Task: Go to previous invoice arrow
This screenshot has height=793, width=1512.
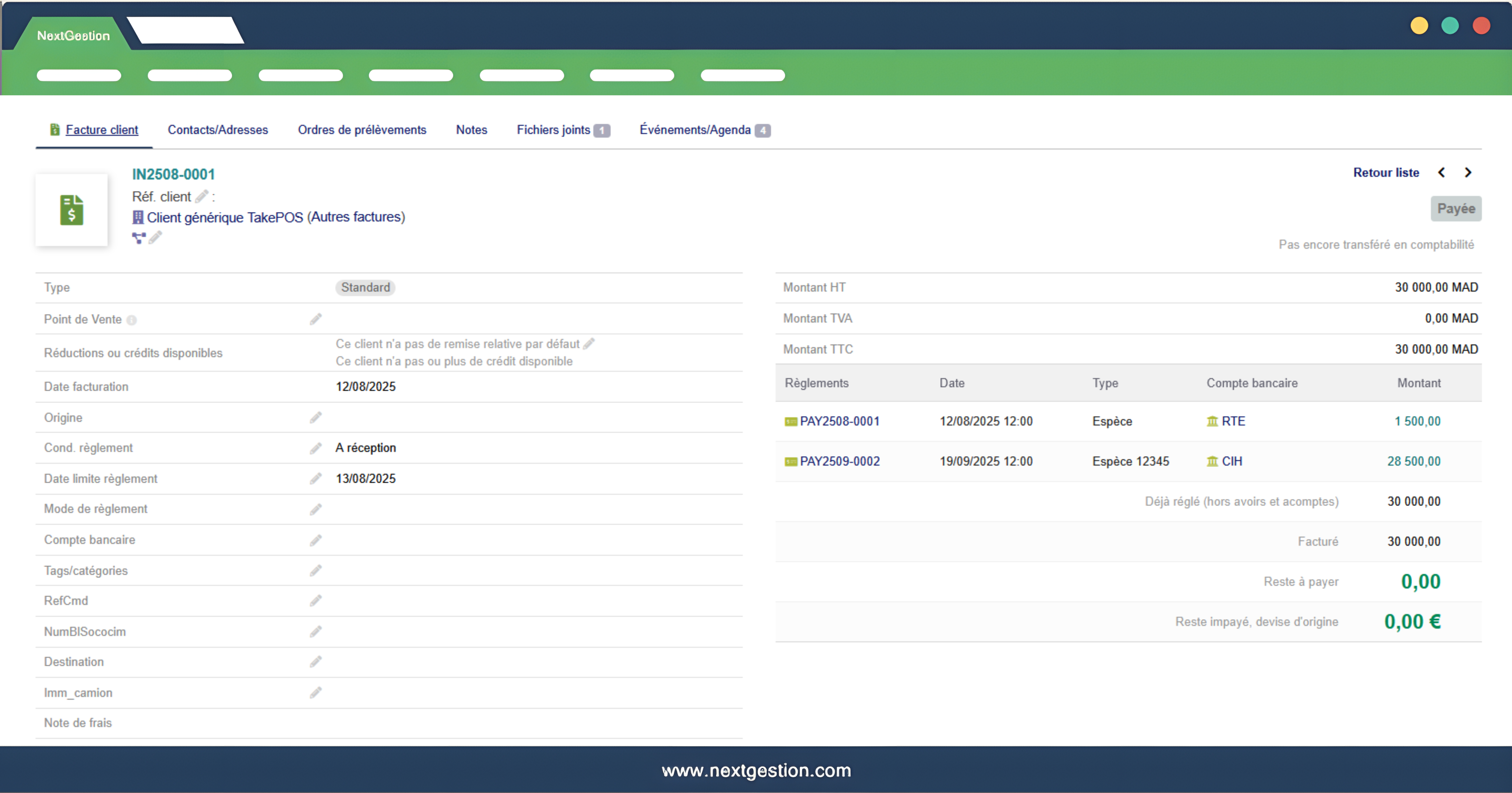Action: pos(1442,172)
